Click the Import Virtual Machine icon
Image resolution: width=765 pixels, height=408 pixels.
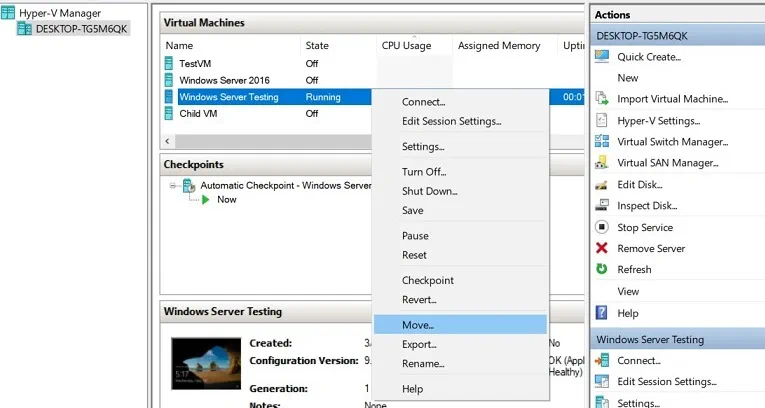(602, 99)
